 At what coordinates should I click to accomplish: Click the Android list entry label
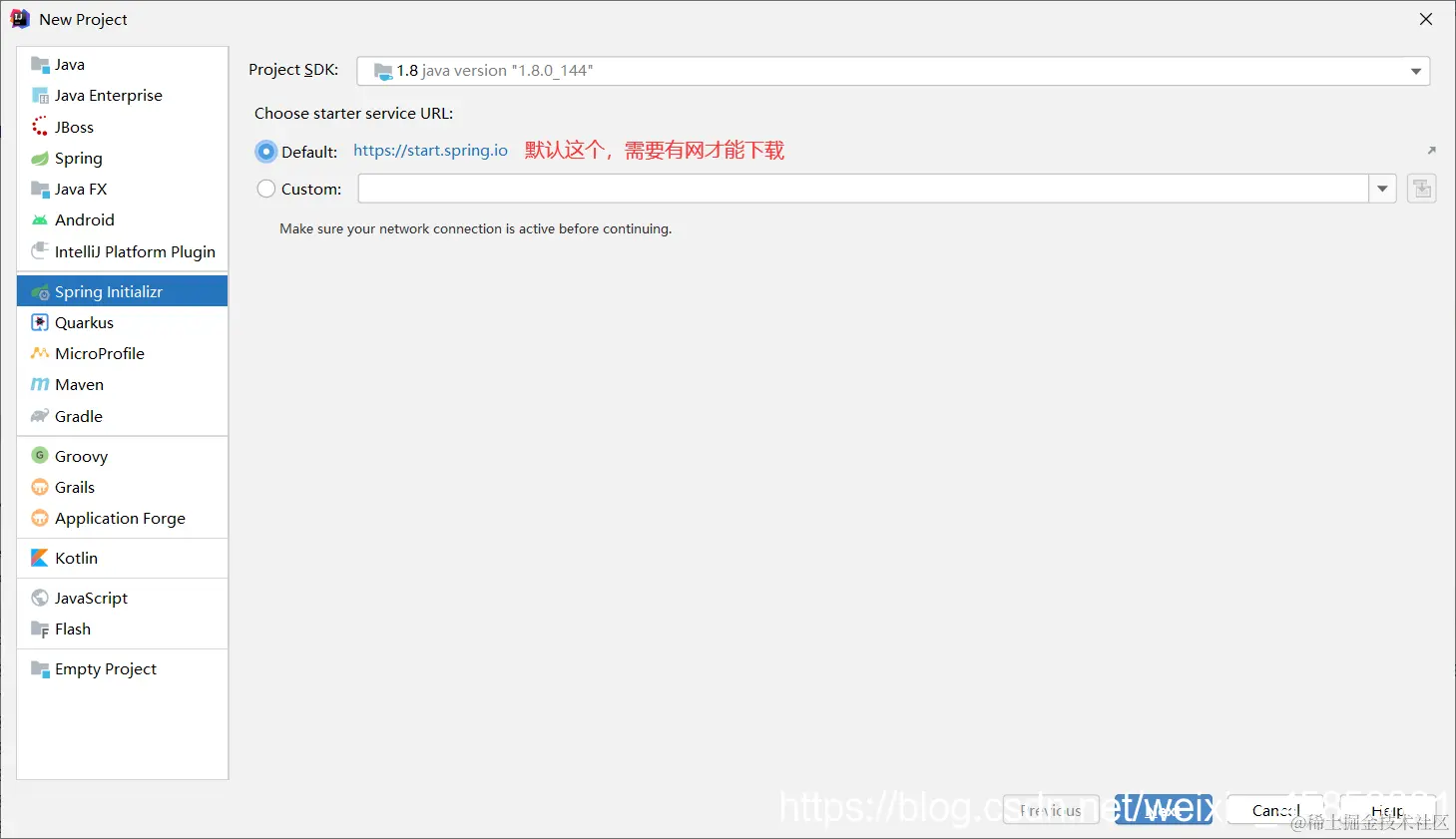pyautogui.click(x=85, y=220)
